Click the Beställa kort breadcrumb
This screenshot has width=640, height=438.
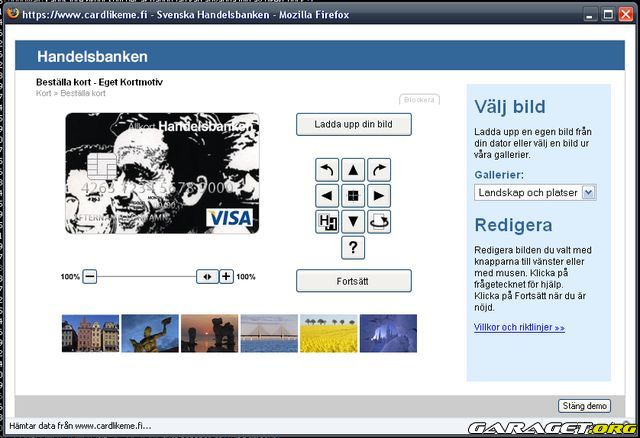click(83, 93)
